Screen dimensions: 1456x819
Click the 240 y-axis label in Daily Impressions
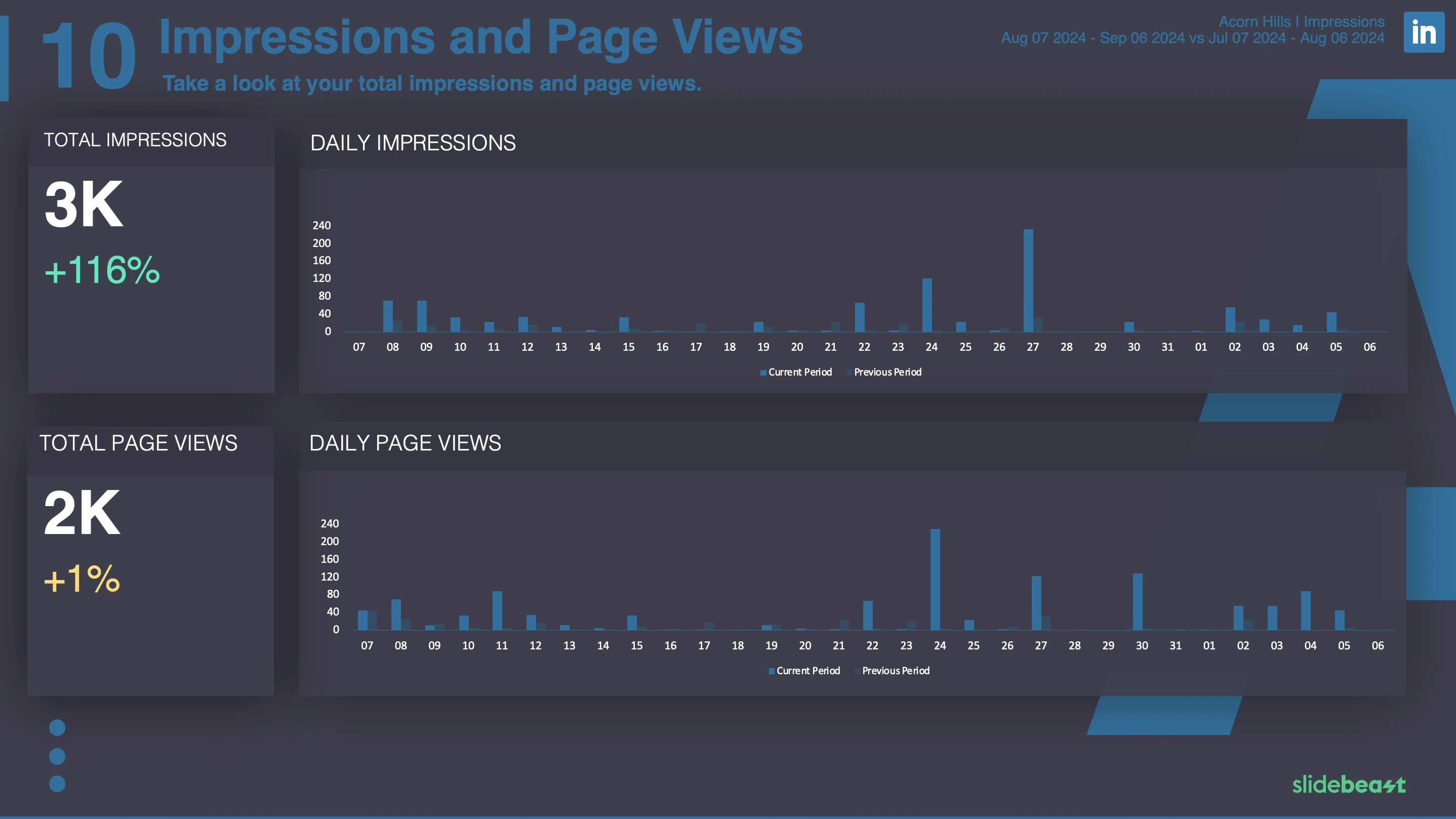point(321,226)
